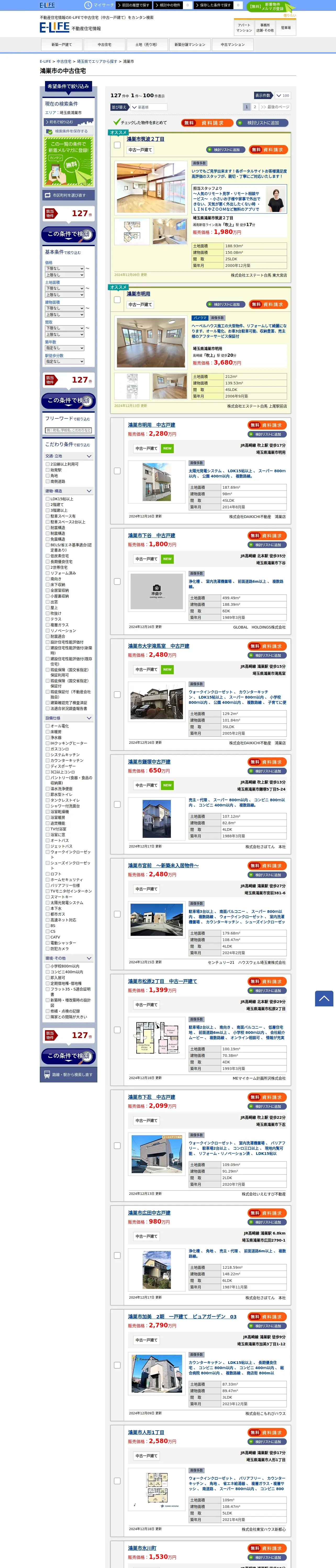The image size is (336, 1568).
Task: Open the アパート マンション category tab
Action: [244, 27]
